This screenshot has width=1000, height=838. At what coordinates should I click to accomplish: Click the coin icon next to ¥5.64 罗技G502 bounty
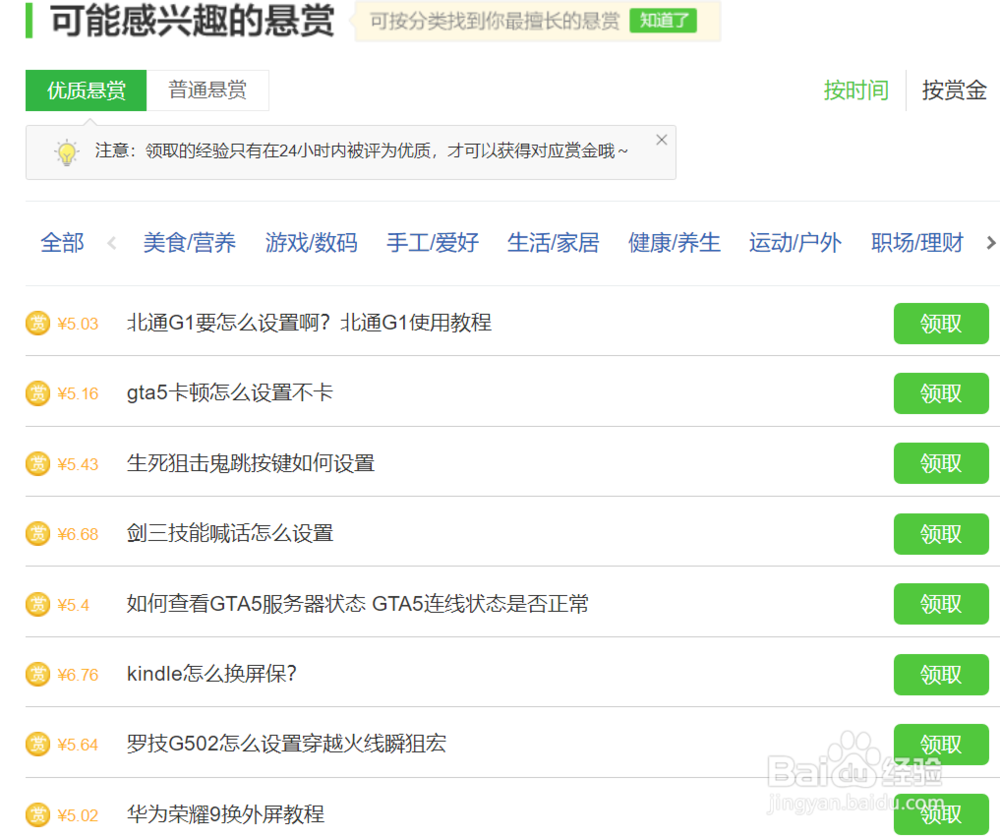click(38, 744)
